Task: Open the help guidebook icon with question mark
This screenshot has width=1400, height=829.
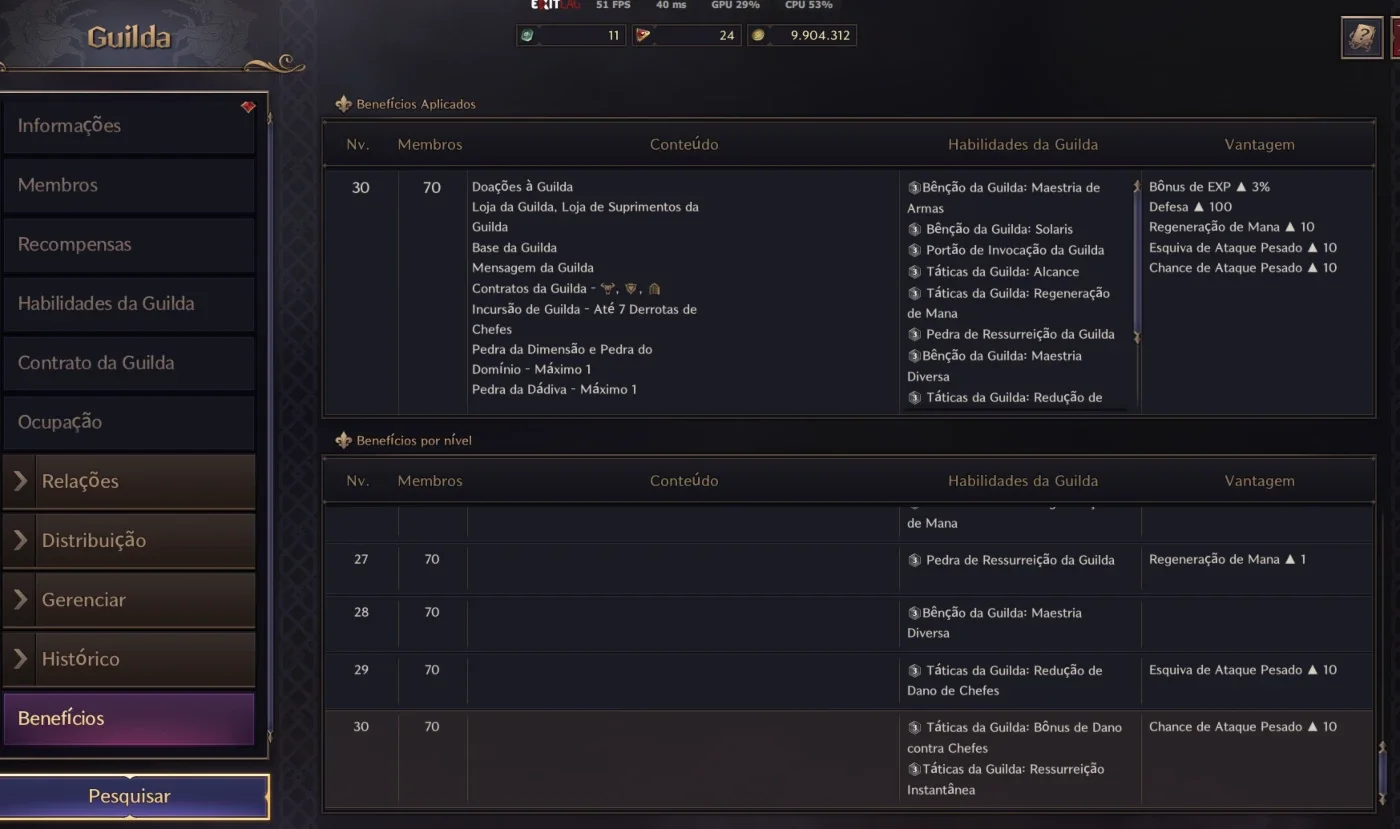Action: click(x=1361, y=37)
